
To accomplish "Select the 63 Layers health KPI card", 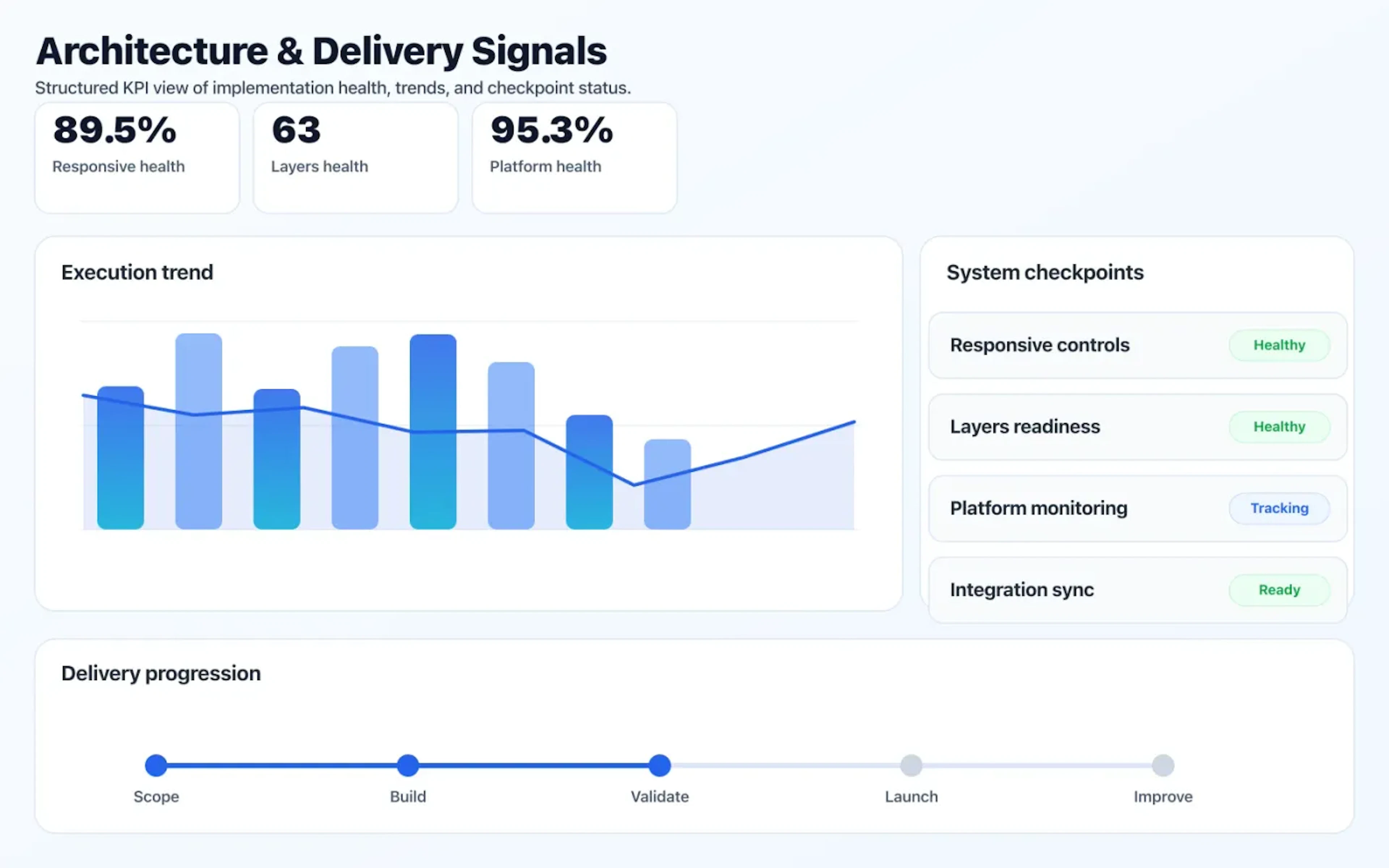I will pos(355,156).
